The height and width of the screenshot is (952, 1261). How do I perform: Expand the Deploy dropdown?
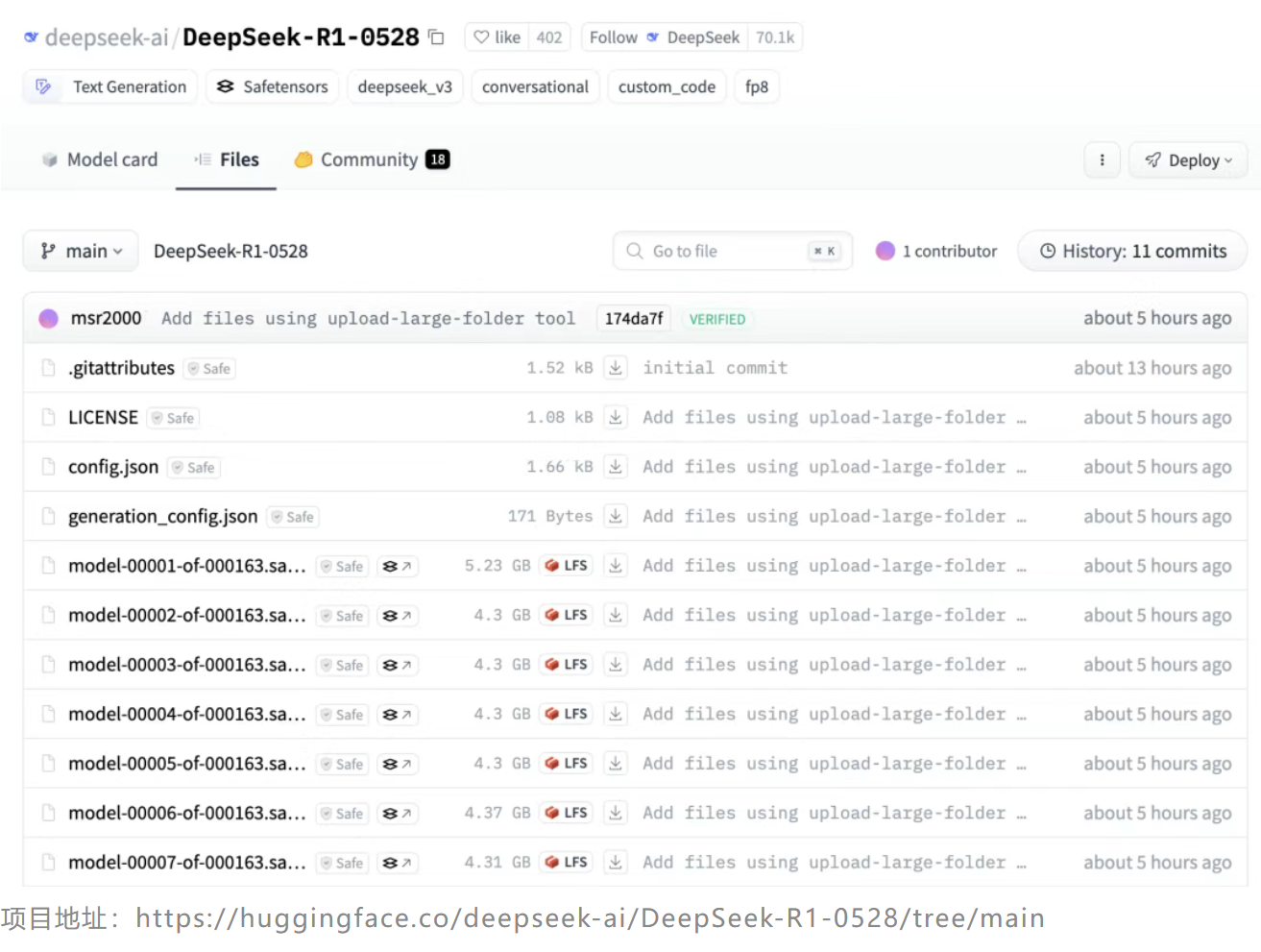point(1188,160)
